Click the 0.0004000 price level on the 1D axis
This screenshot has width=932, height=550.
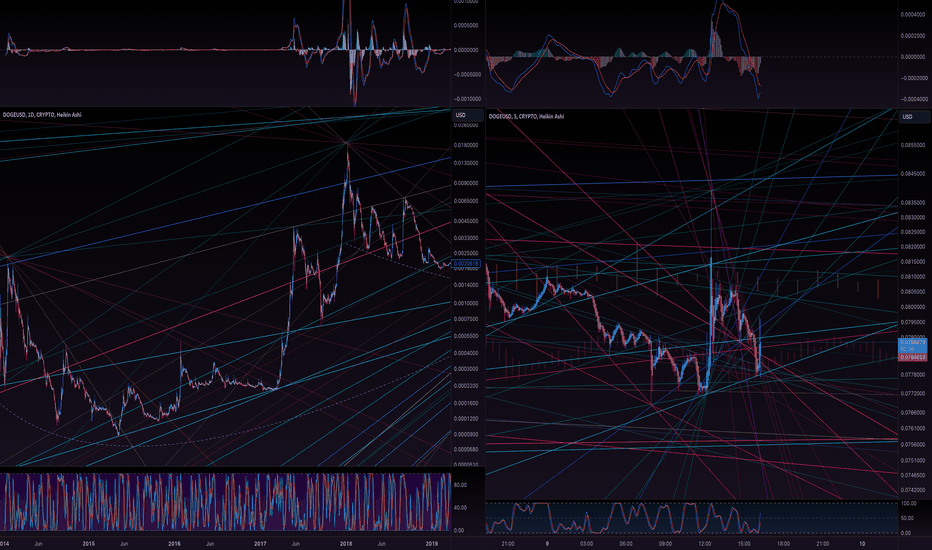pyautogui.click(x=465, y=353)
